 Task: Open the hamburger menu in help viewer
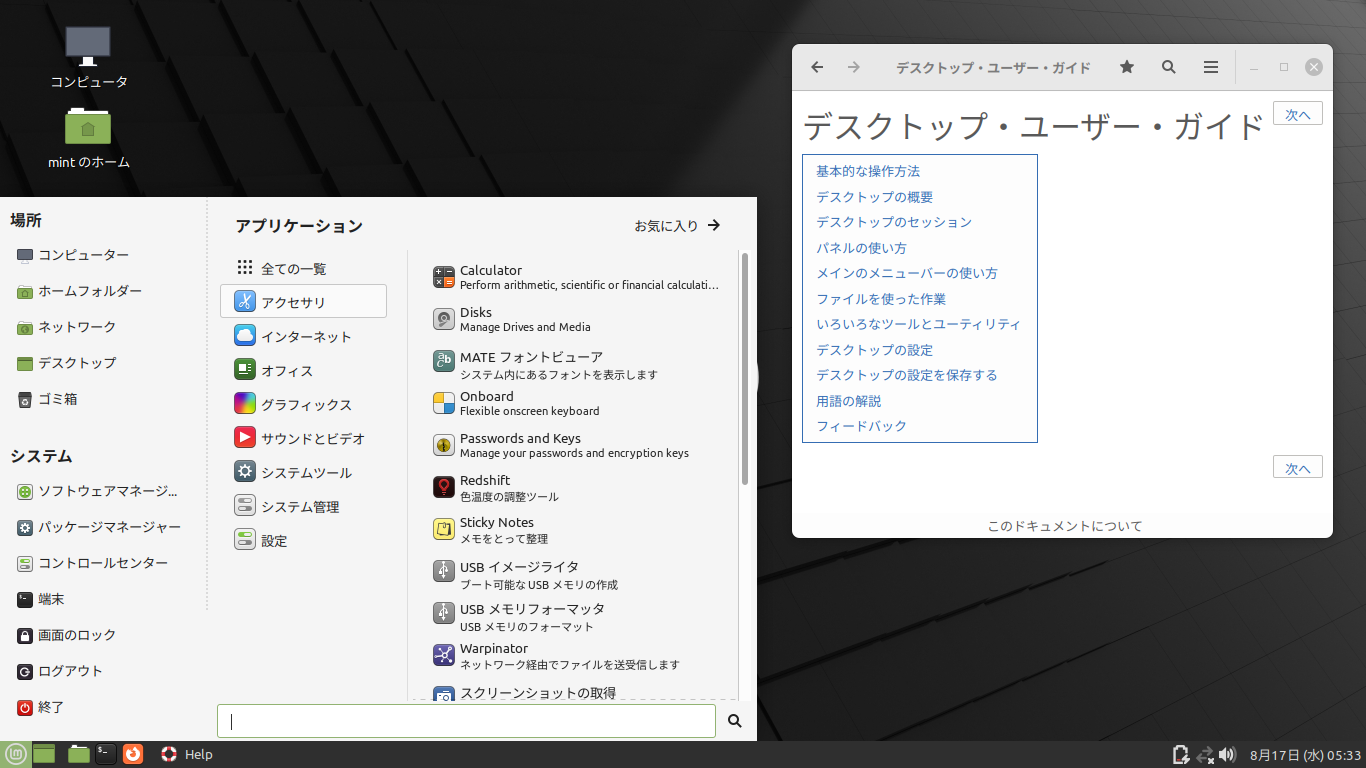point(1211,67)
